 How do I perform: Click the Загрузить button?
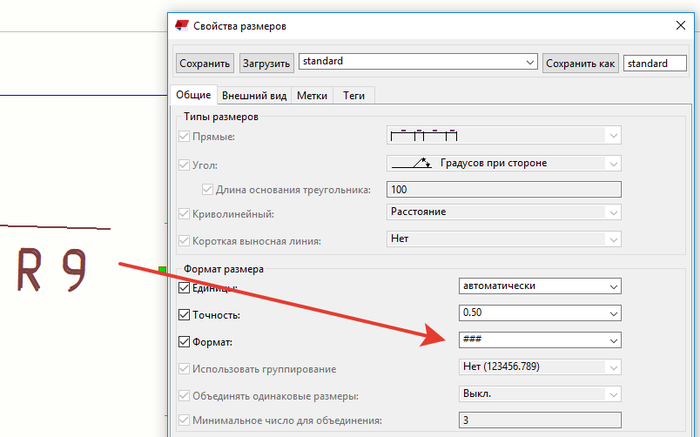[267, 63]
